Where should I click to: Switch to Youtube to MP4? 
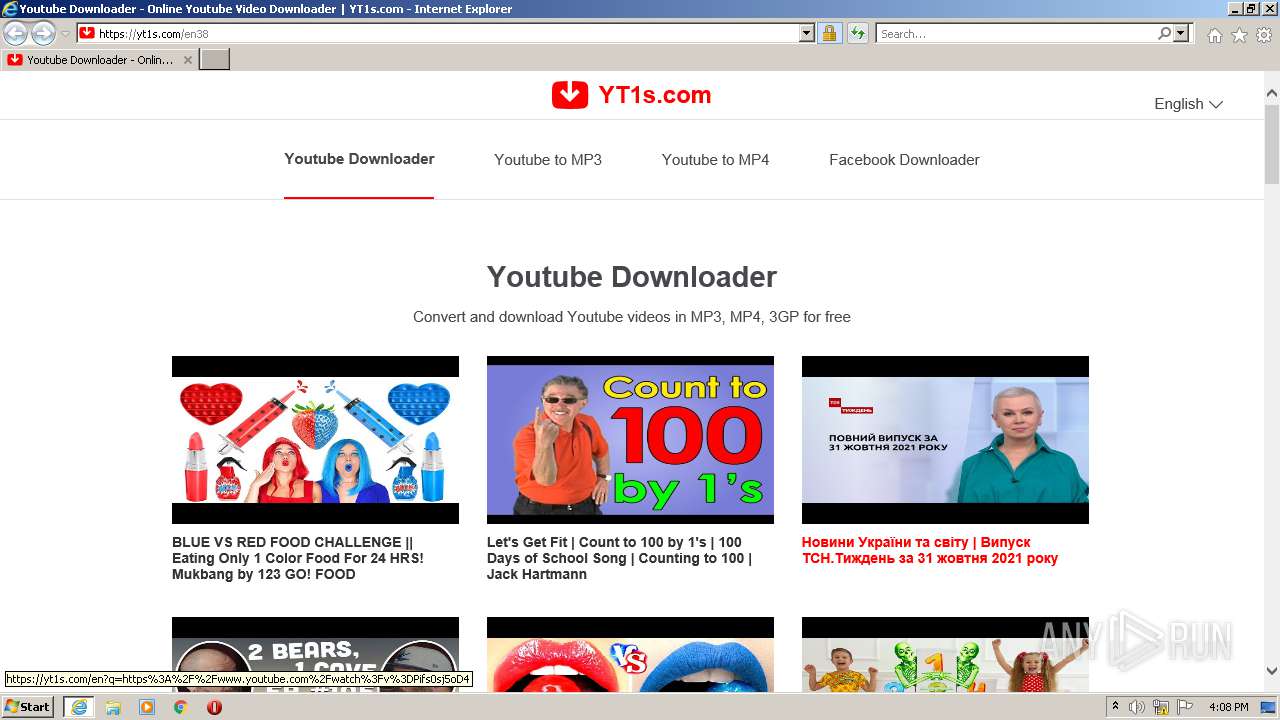715,160
